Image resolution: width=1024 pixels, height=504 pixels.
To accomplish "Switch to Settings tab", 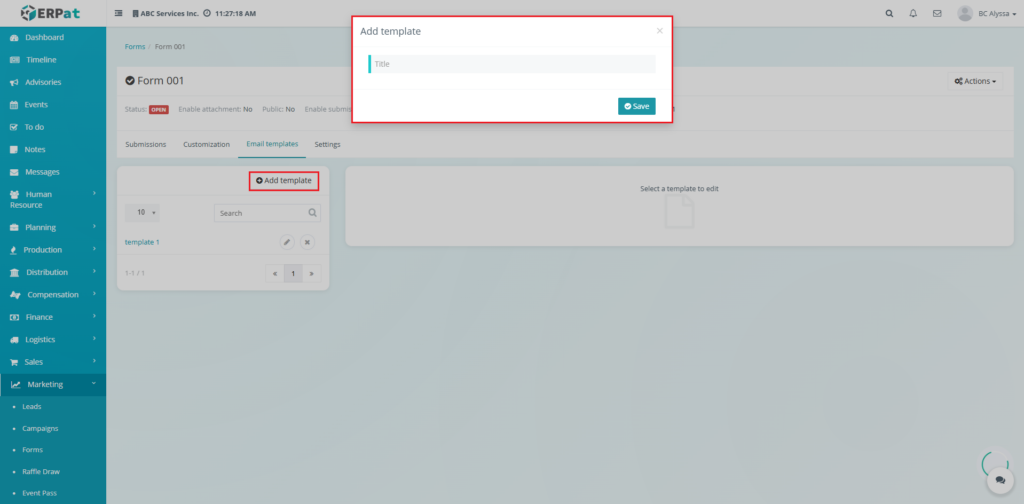I will 327,144.
